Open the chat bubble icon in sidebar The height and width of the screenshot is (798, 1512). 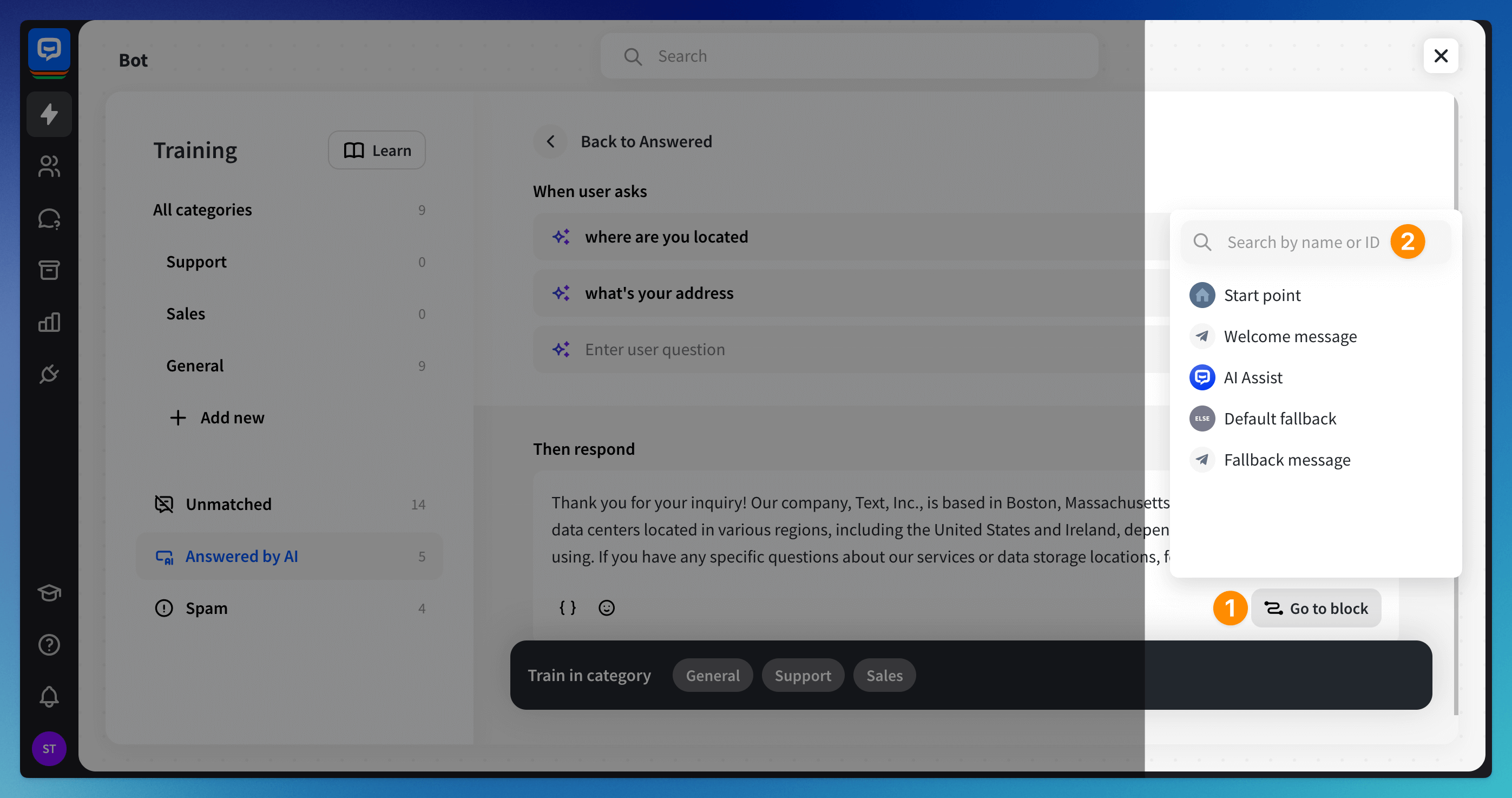[x=49, y=218]
